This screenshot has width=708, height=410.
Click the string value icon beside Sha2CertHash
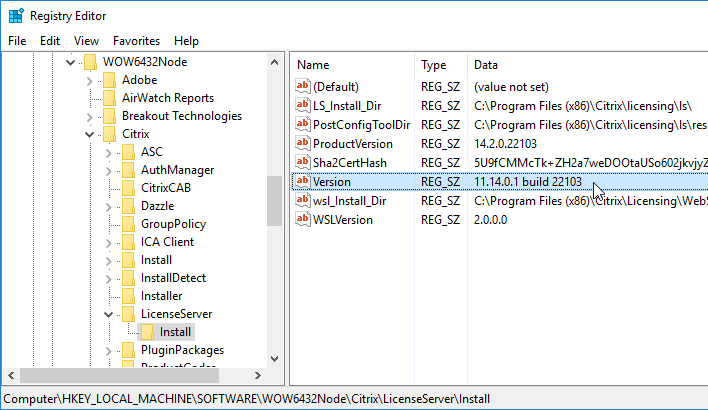tap(303, 162)
